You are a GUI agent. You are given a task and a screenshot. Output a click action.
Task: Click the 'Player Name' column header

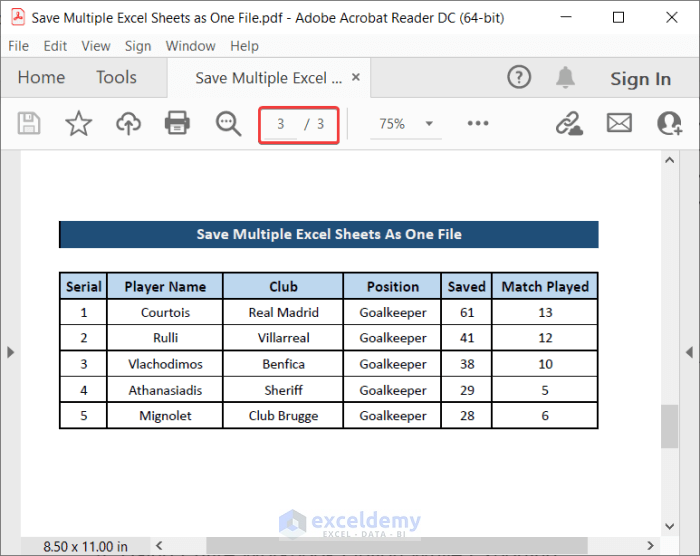pos(165,286)
